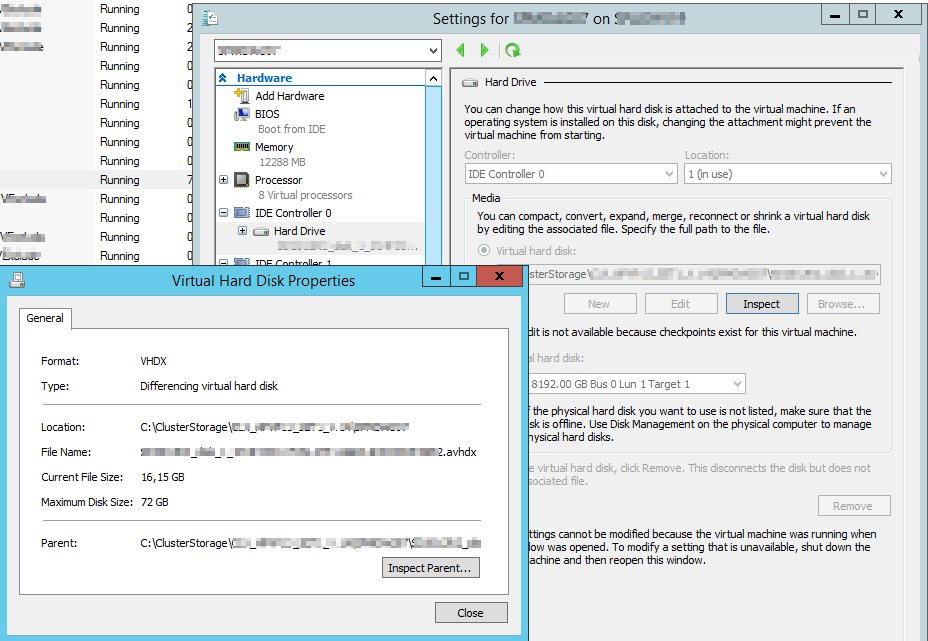The height and width of the screenshot is (641, 928).
Task: Click the hardware tree scrollbar up arrow
Action: pos(433,78)
